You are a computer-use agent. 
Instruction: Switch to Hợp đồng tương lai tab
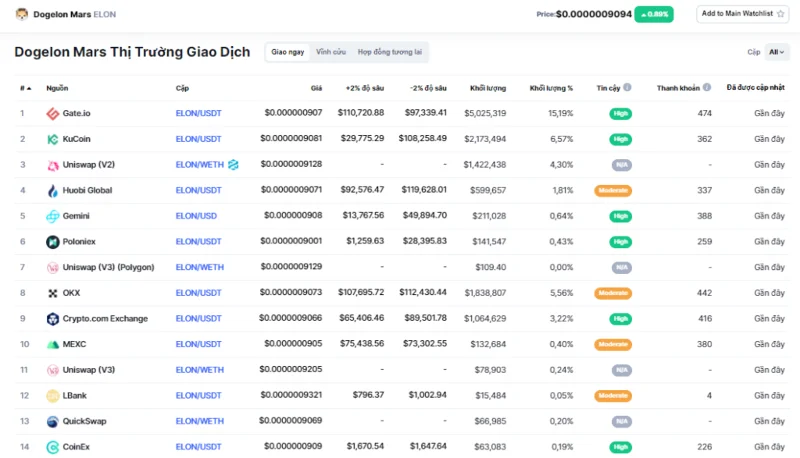390,52
